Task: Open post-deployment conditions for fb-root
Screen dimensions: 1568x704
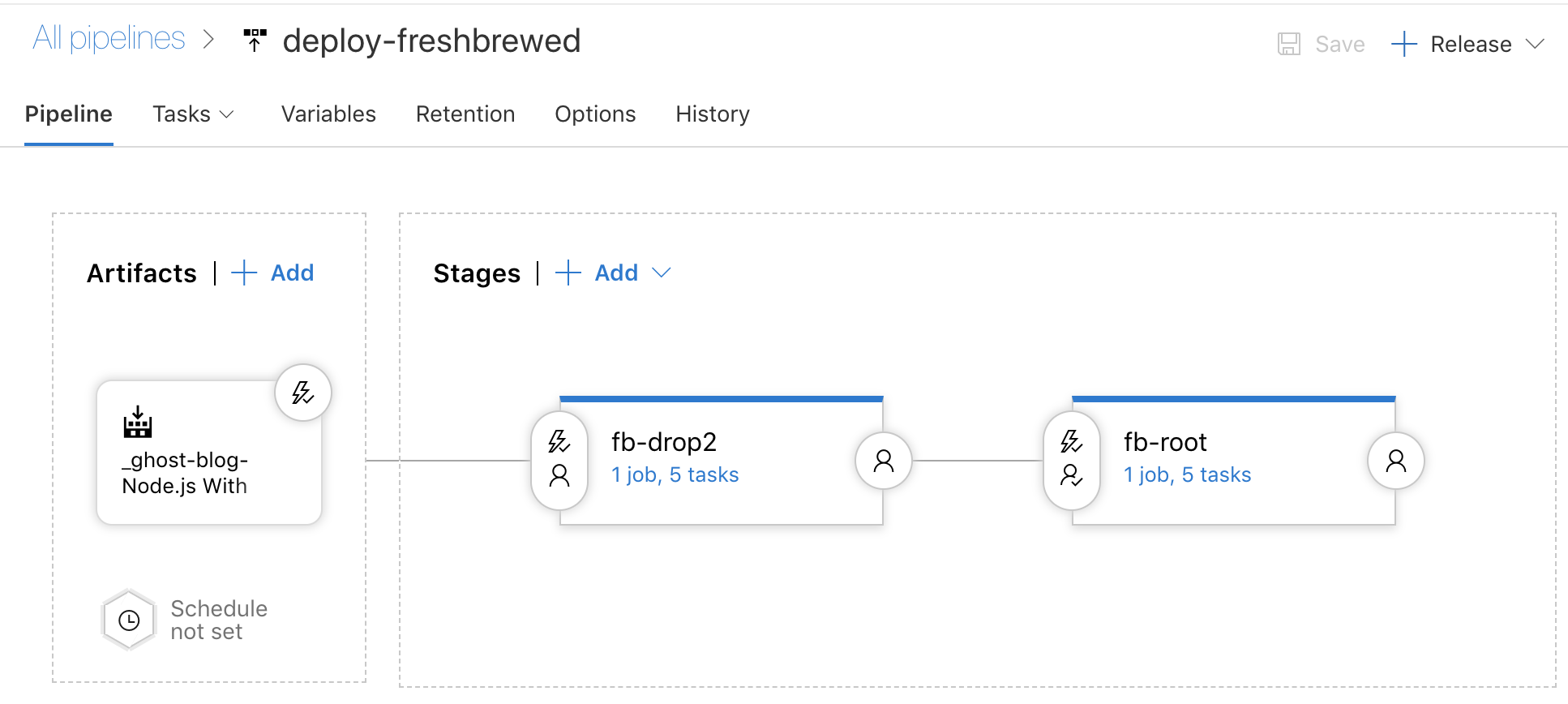Action: 1396,461
